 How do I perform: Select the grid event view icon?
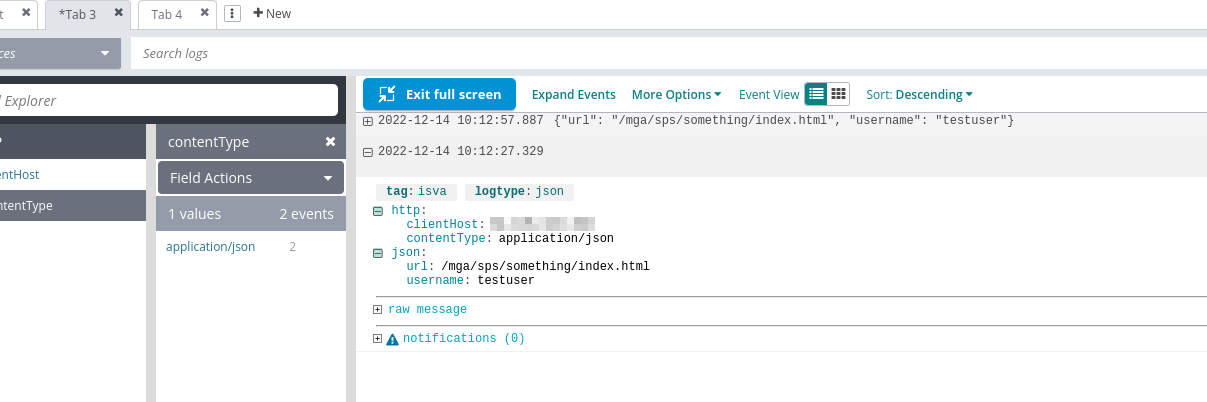click(839, 94)
